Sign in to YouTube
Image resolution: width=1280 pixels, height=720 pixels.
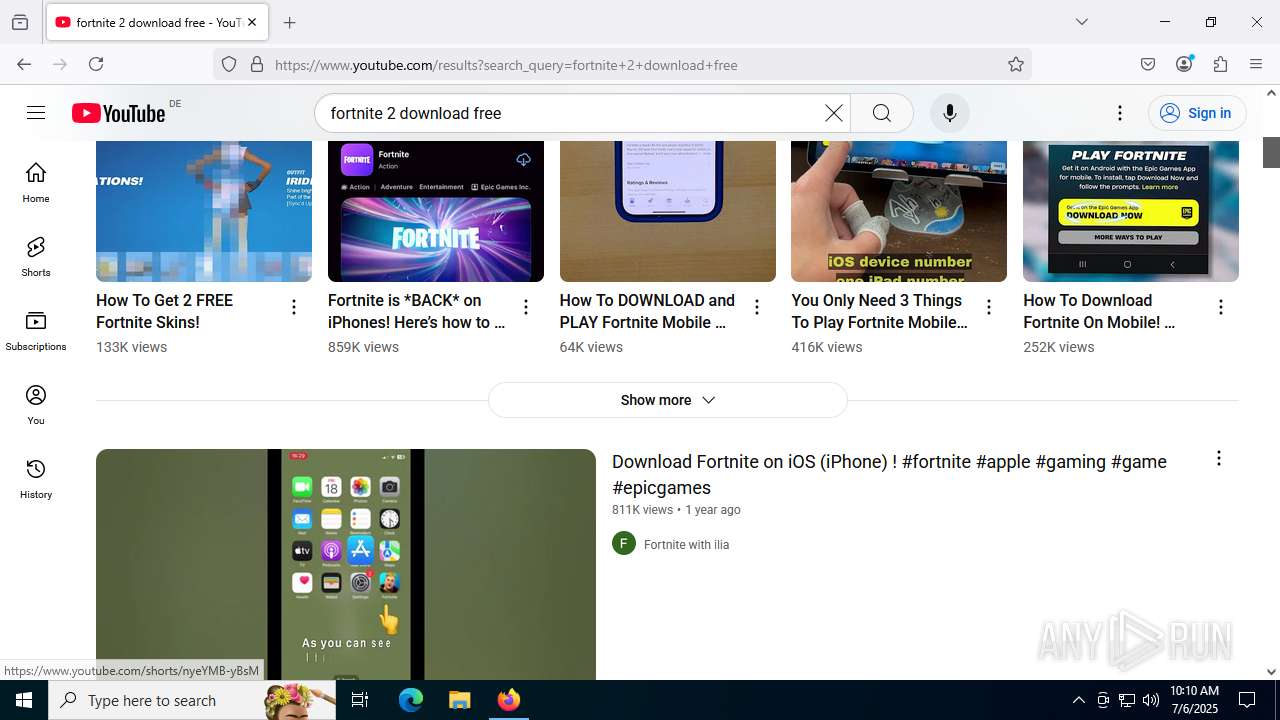1197,113
